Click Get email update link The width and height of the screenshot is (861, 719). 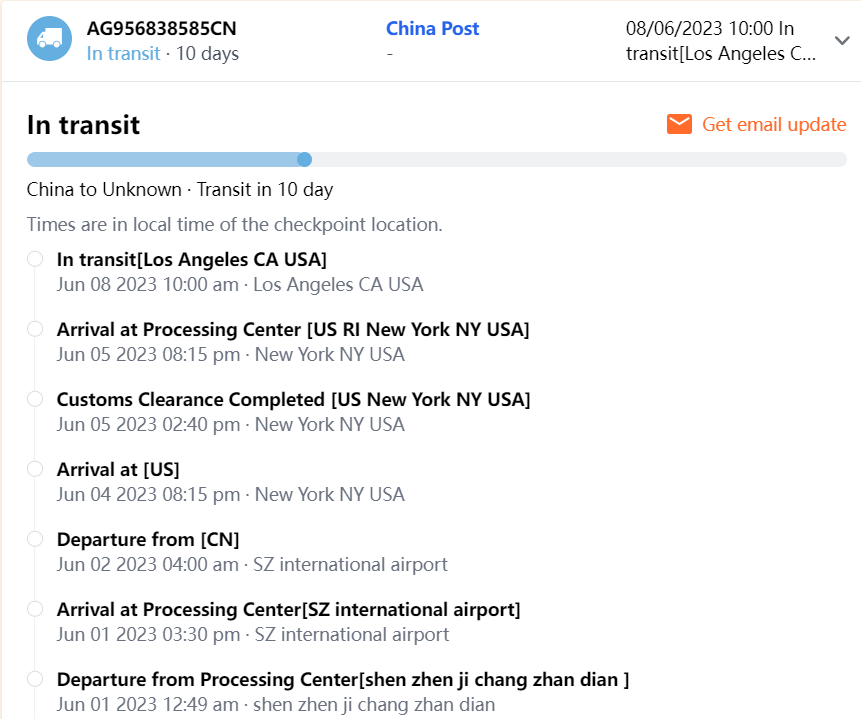click(774, 124)
